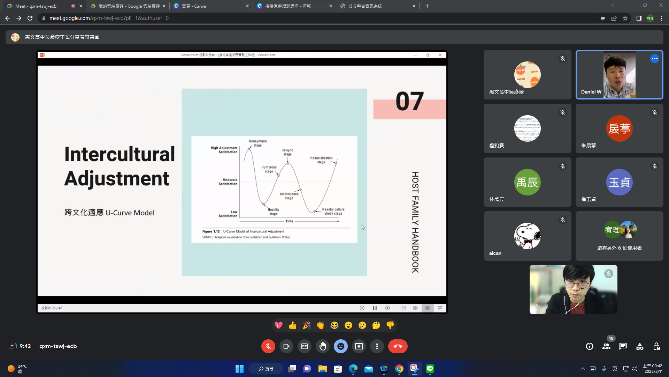Open Chrome from the taskbar
This screenshot has height=377, width=669.
pyautogui.click(x=399, y=369)
